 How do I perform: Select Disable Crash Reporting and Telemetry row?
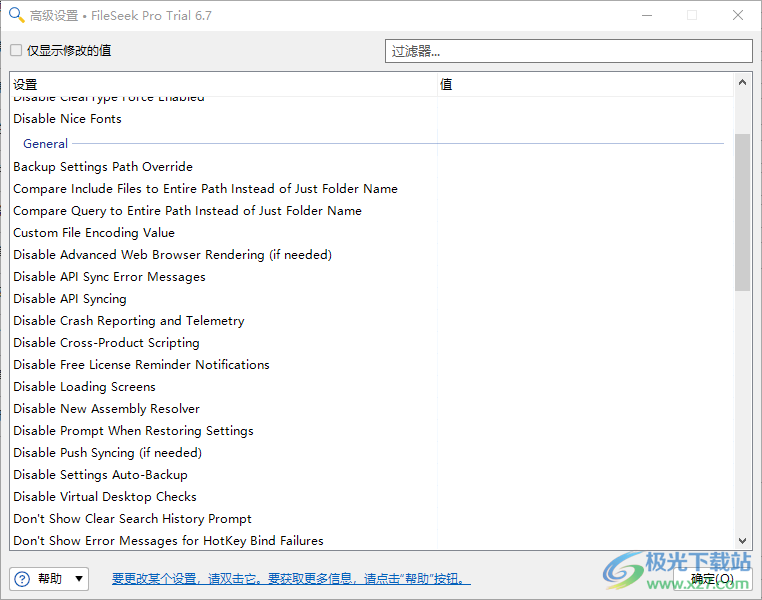click(x=372, y=321)
